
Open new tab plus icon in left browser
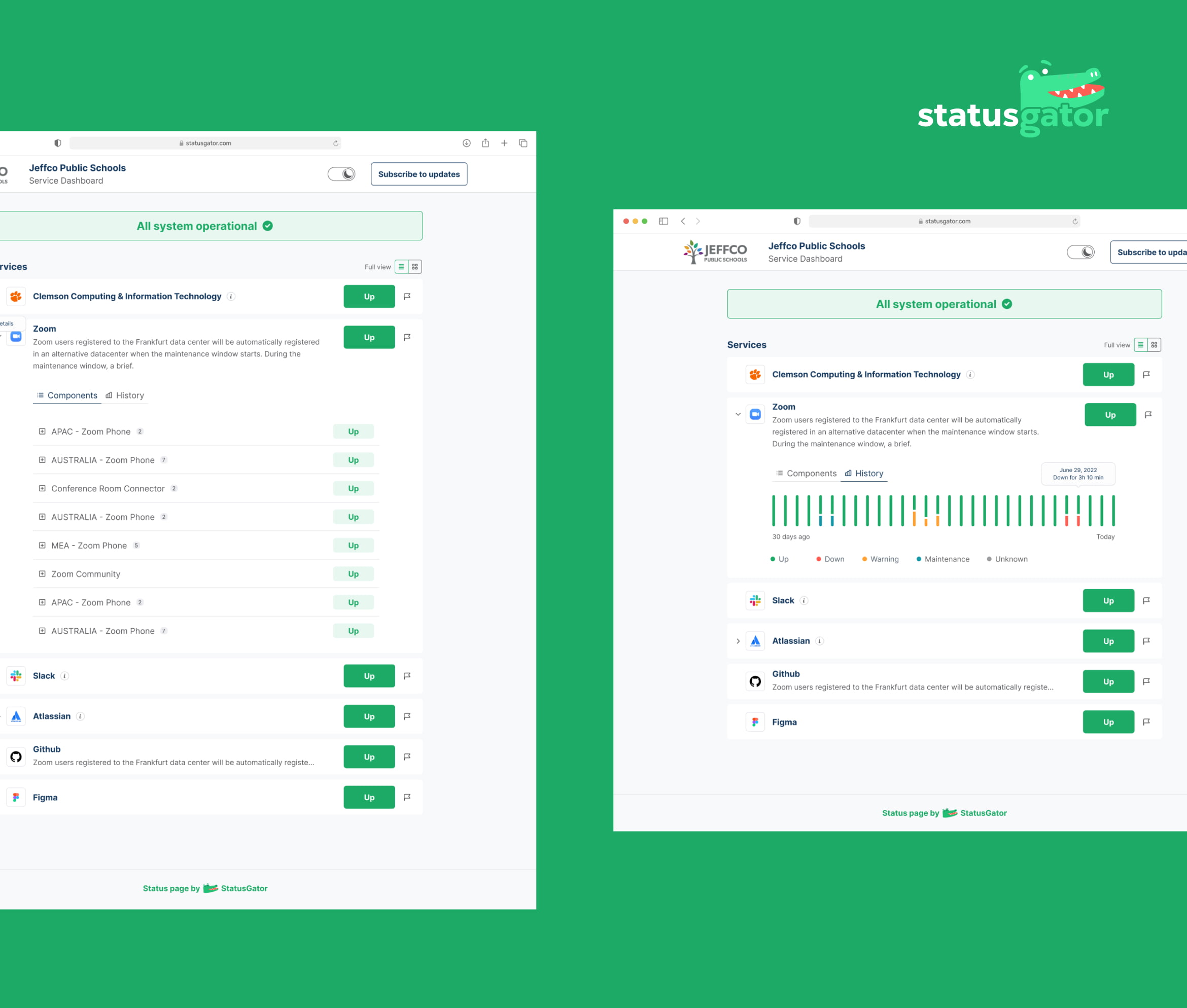click(504, 143)
